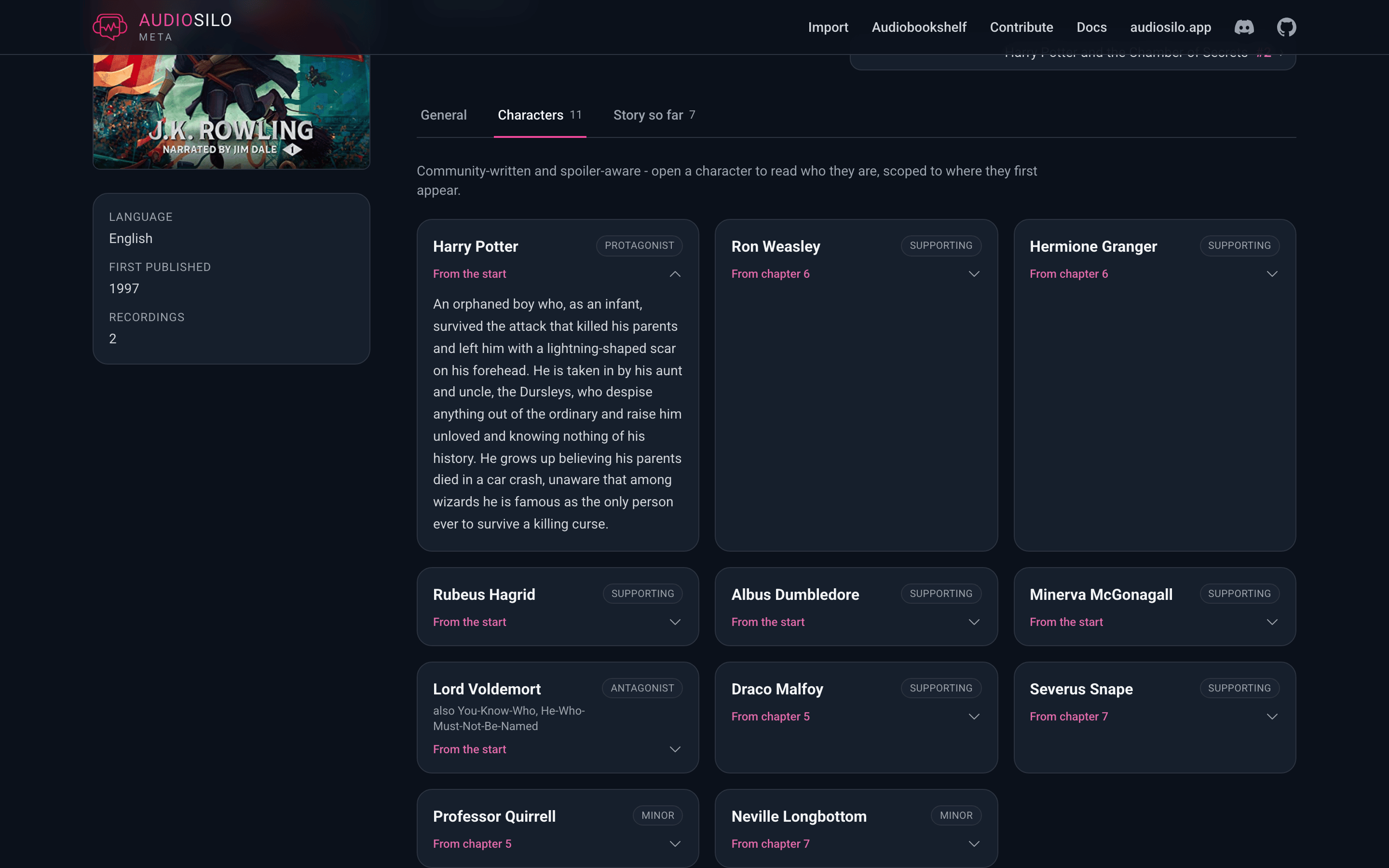Viewport: 1389px width, 868px height.
Task: Click the Hermione Granger name heading
Action: [1093, 246]
